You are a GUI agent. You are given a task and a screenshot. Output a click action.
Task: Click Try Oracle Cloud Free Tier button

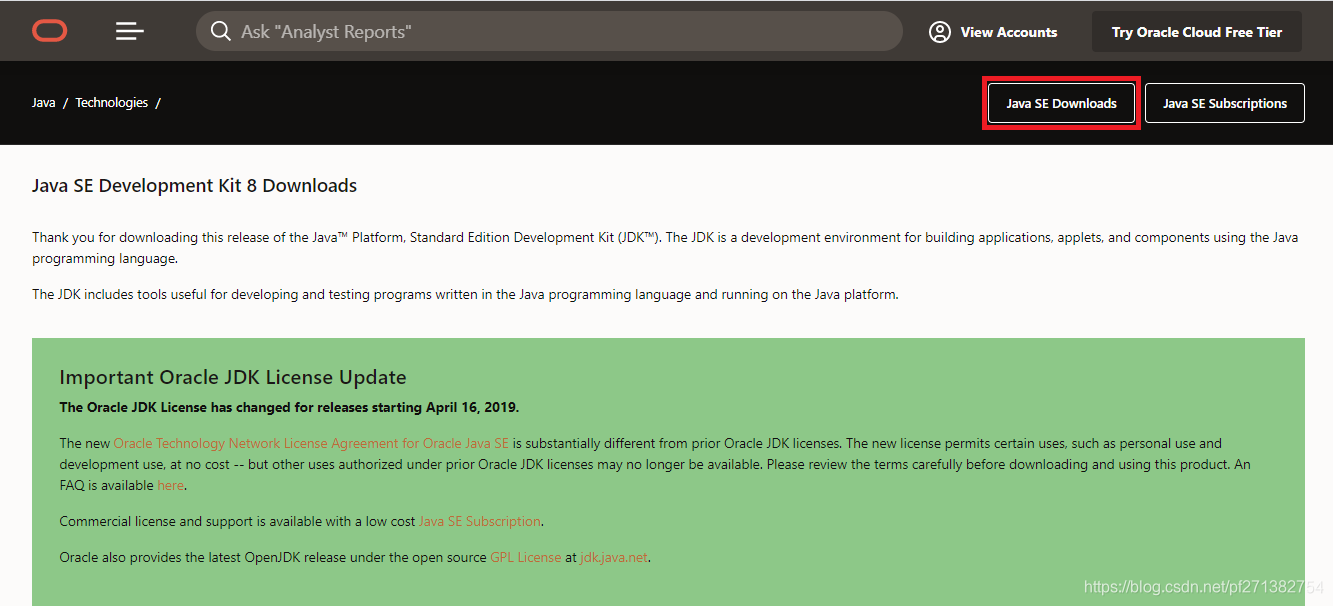(x=1196, y=32)
